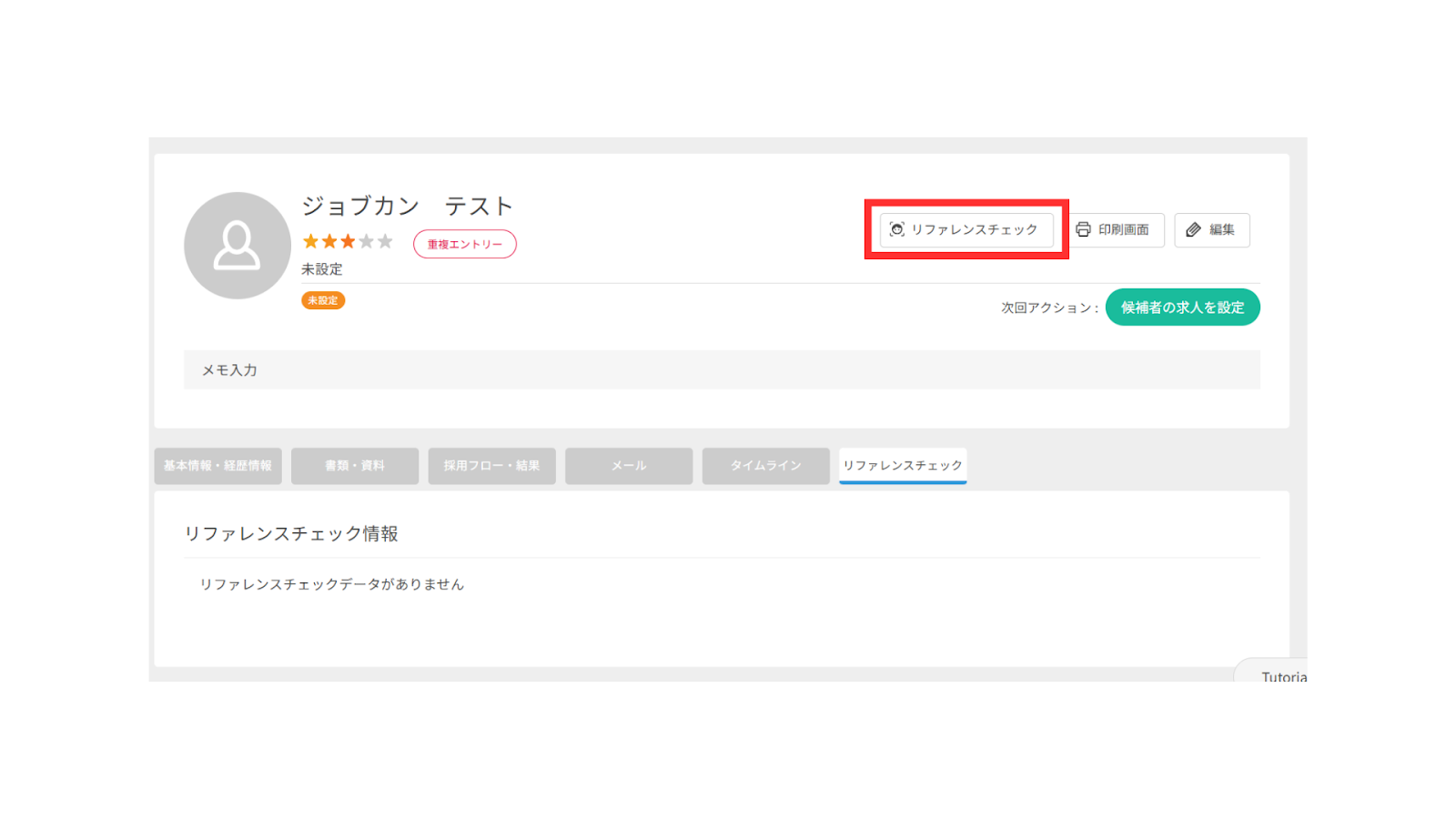Click the pencil icon for 編集
1456x819 pixels.
point(1193,230)
